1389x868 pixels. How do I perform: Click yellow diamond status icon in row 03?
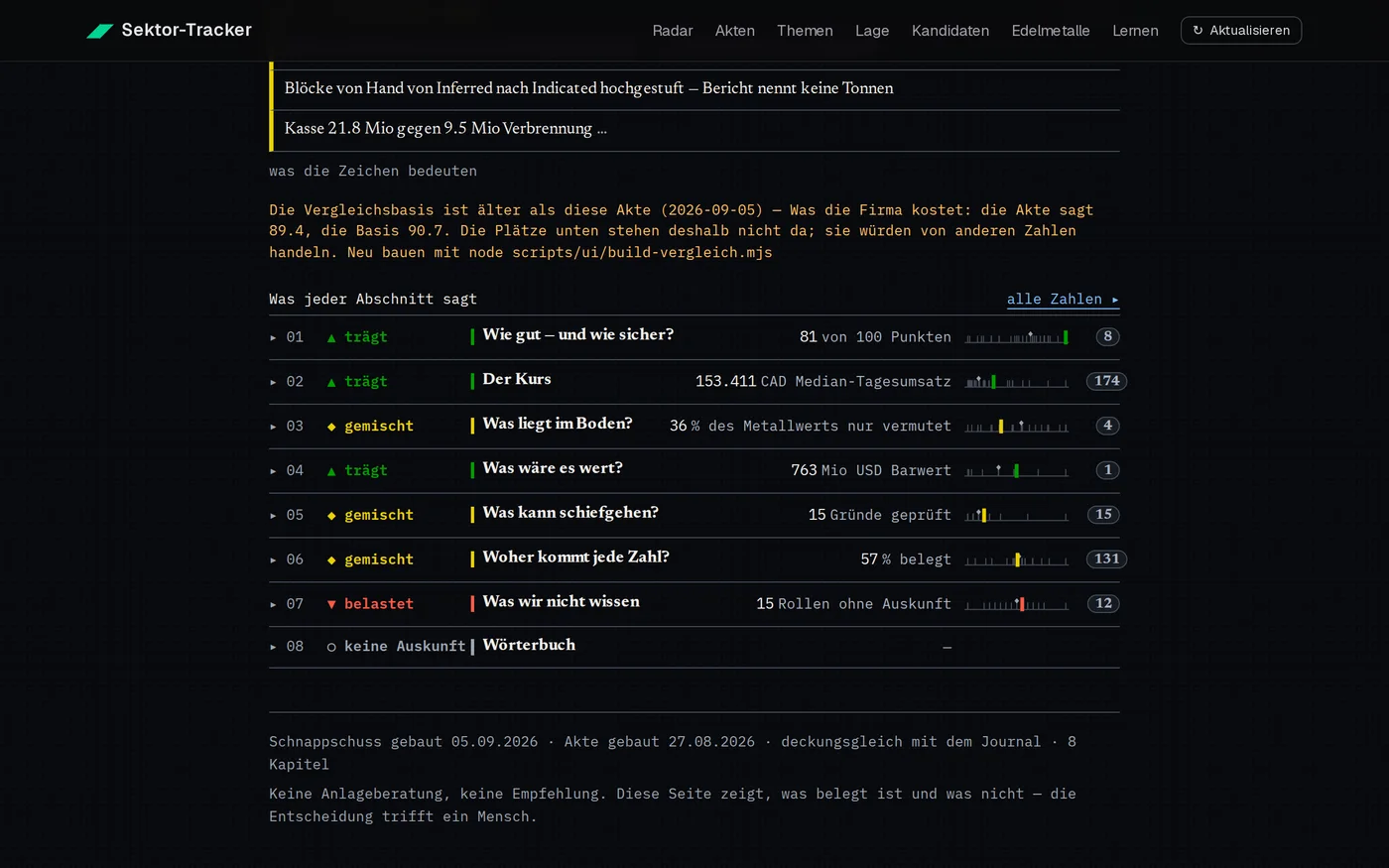click(x=331, y=427)
